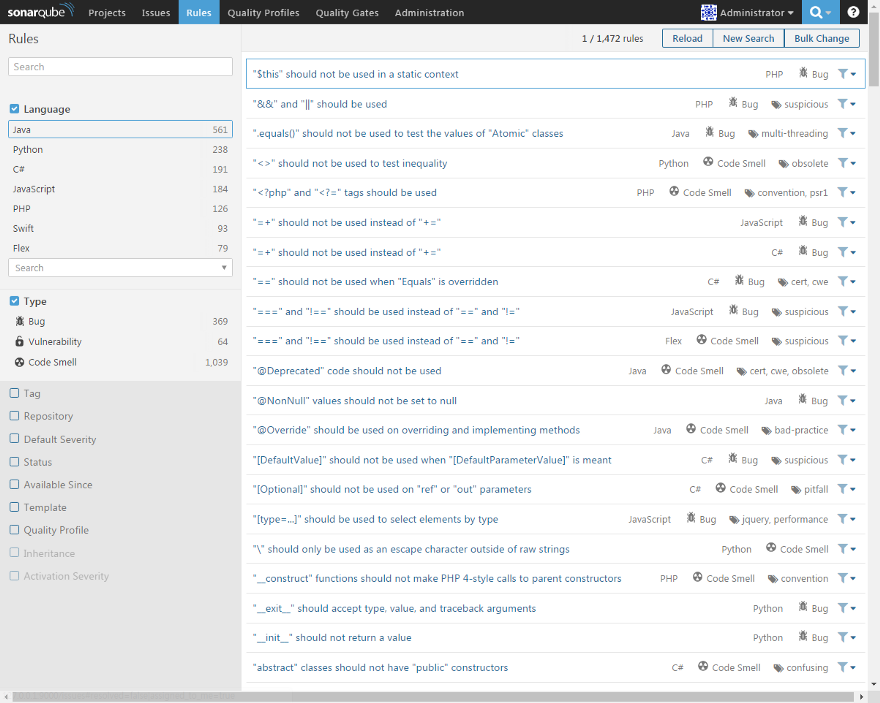This screenshot has width=880, height=703.
Task: Click the Administrator avatar icon
Action: (x=708, y=12)
